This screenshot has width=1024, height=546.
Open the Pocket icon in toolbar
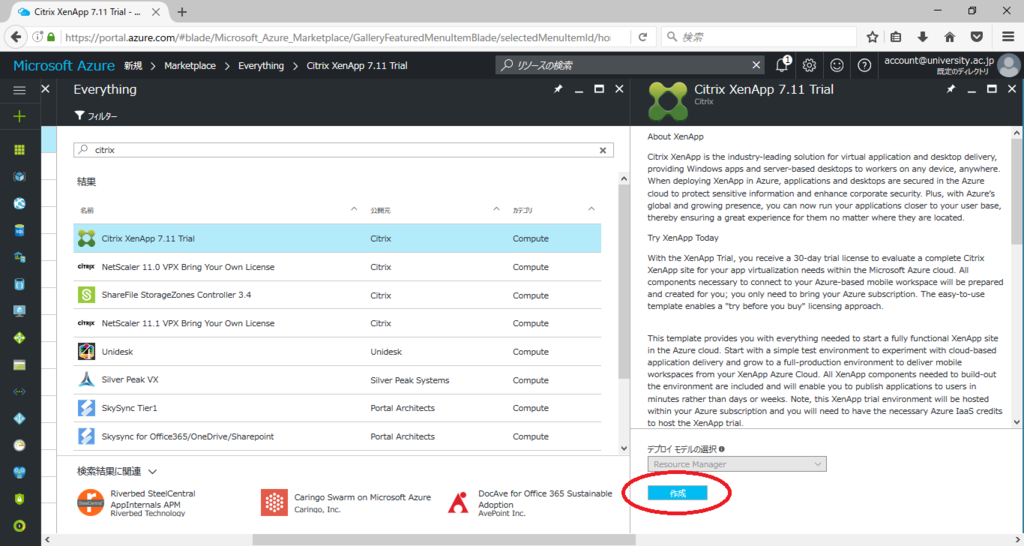click(x=976, y=37)
